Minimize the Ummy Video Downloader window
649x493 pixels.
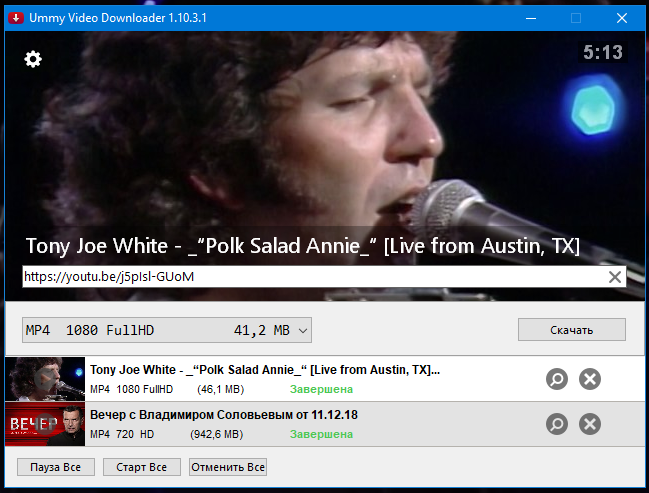point(531,18)
